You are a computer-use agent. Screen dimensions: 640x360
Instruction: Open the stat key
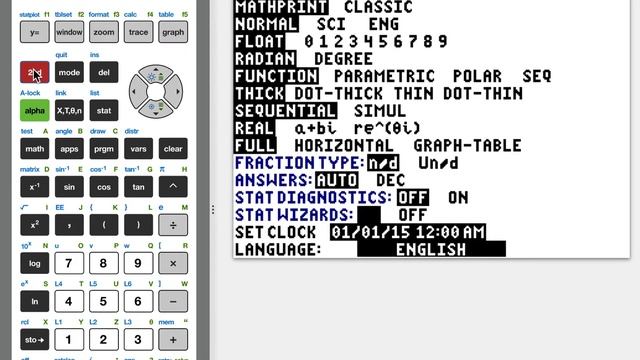pos(104,110)
